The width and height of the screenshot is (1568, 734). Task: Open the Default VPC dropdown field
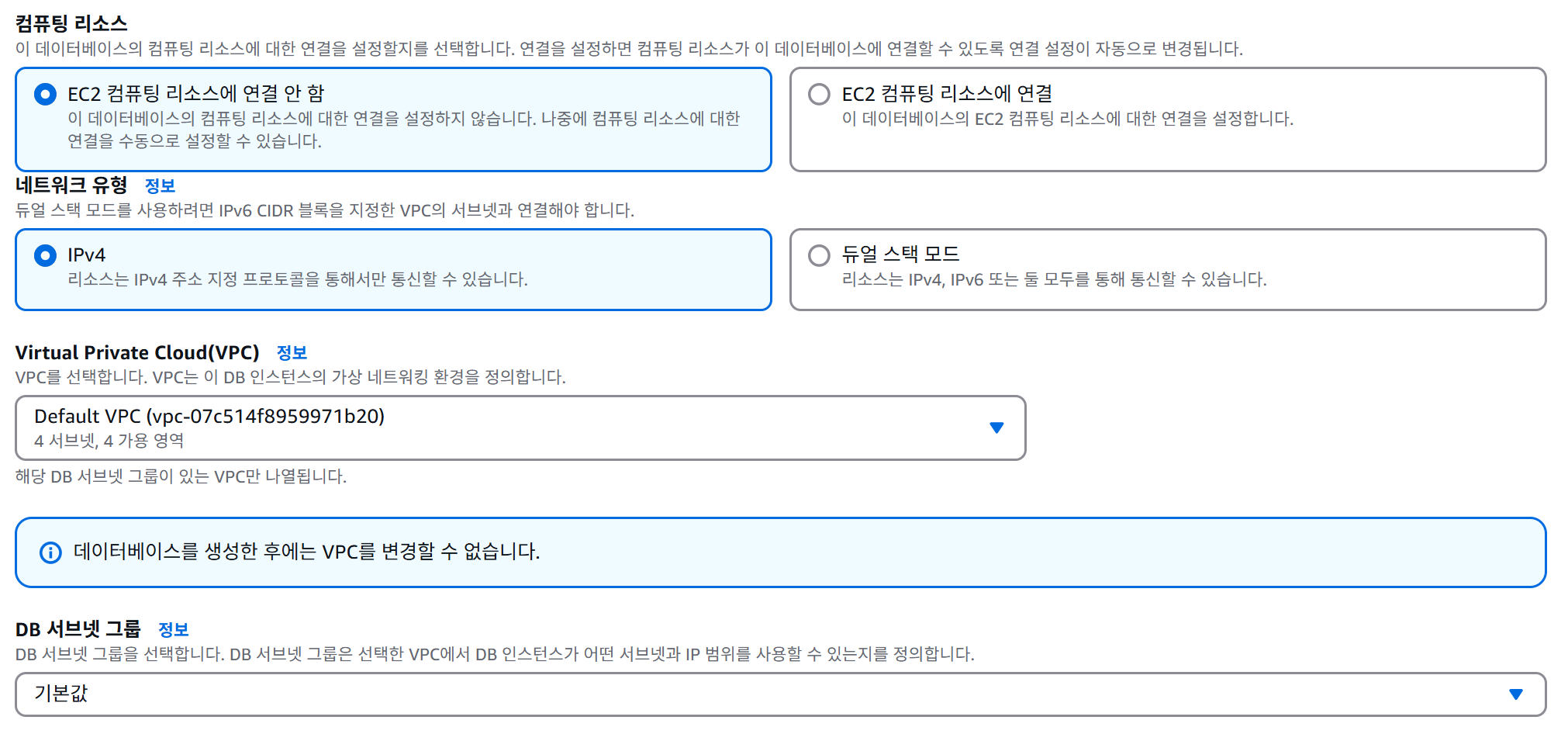coord(520,428)
